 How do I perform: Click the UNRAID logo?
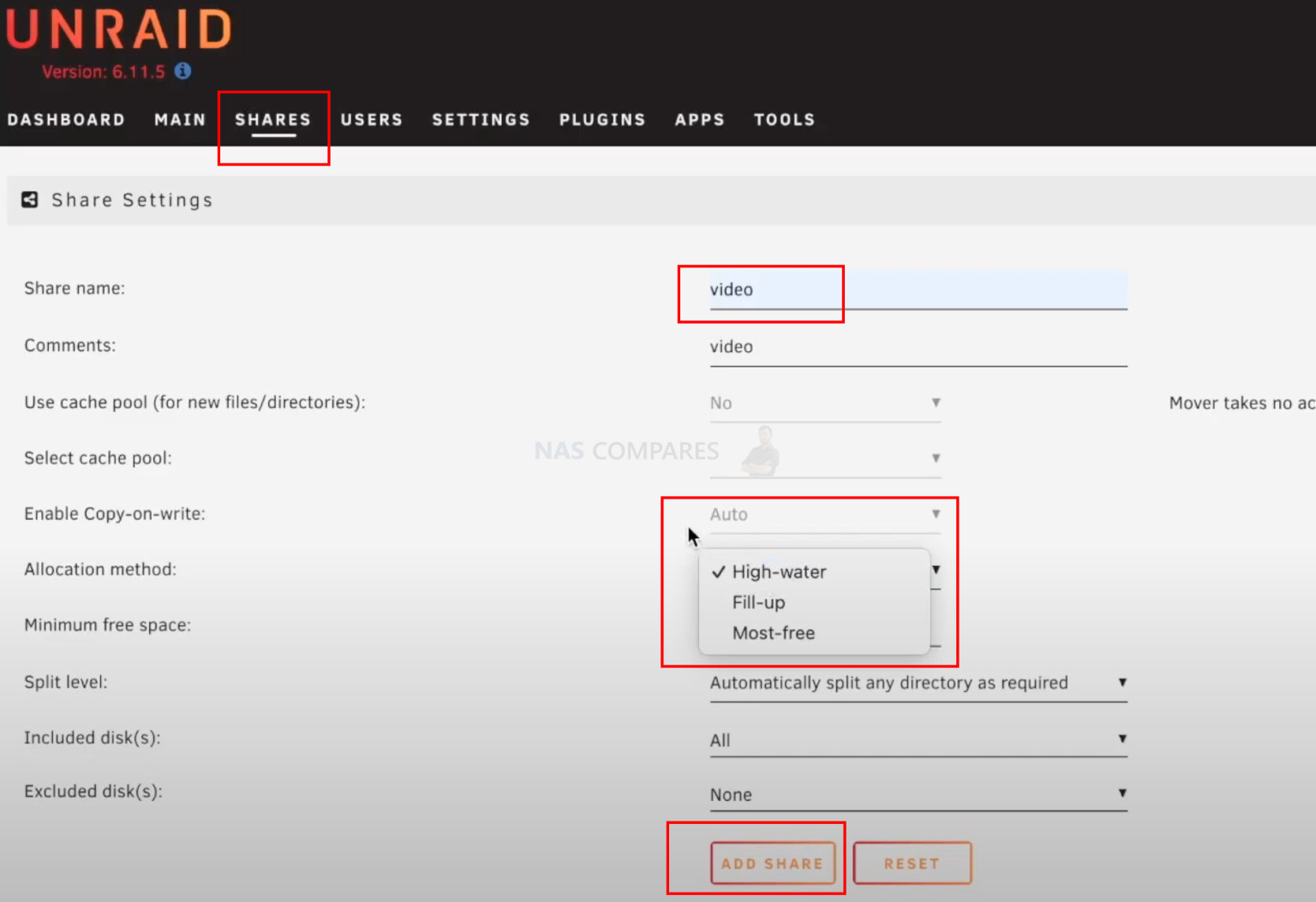[117, 30]
